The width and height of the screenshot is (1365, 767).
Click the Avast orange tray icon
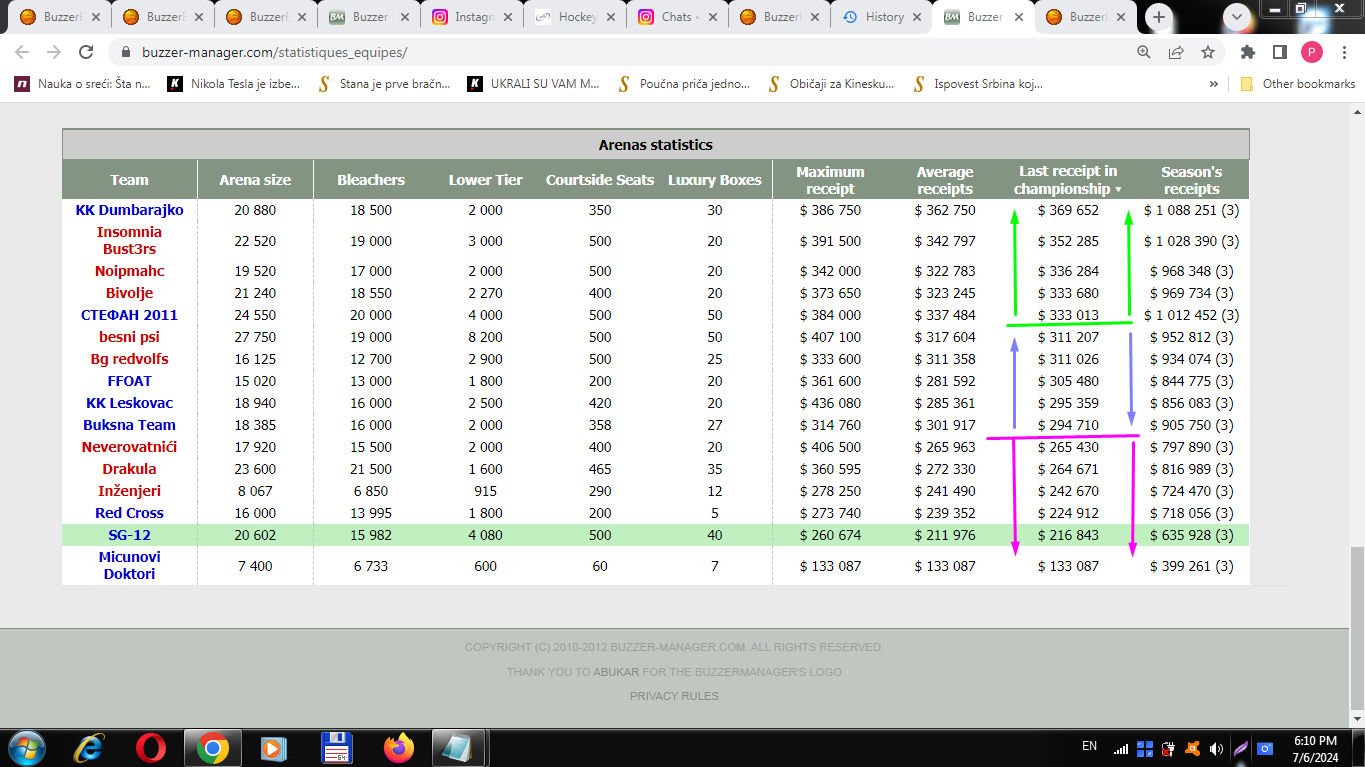[x=1192, y=748]
